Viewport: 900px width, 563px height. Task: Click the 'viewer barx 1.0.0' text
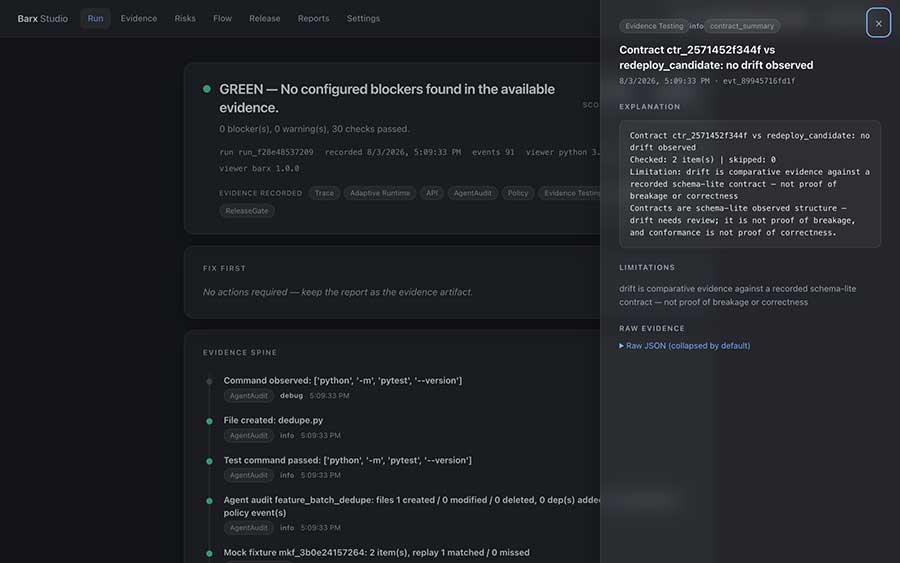tap(259, 169)
